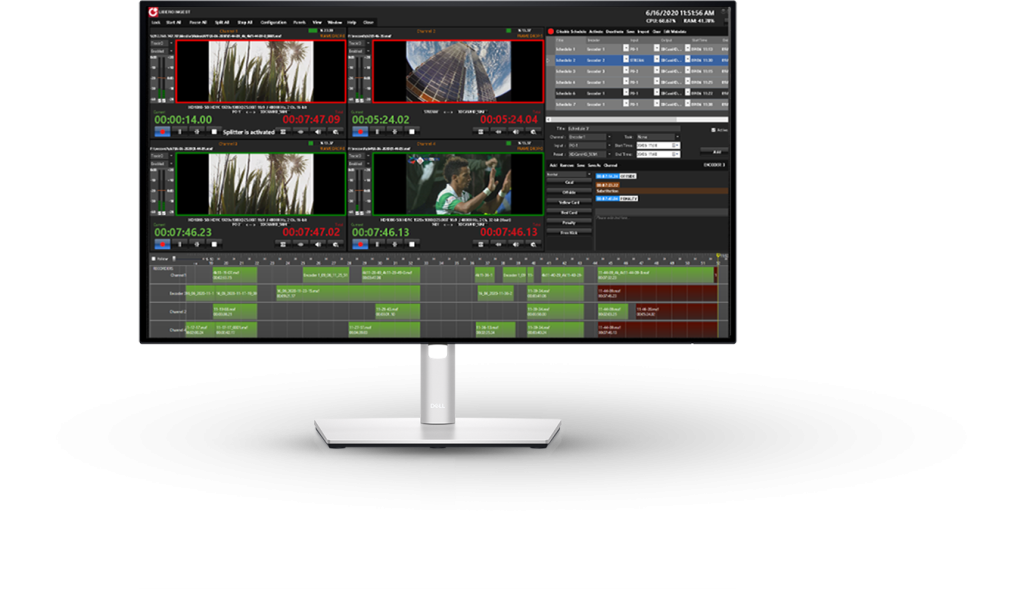Toggle the timeline checkbox above the tracks

coord(153,257)
